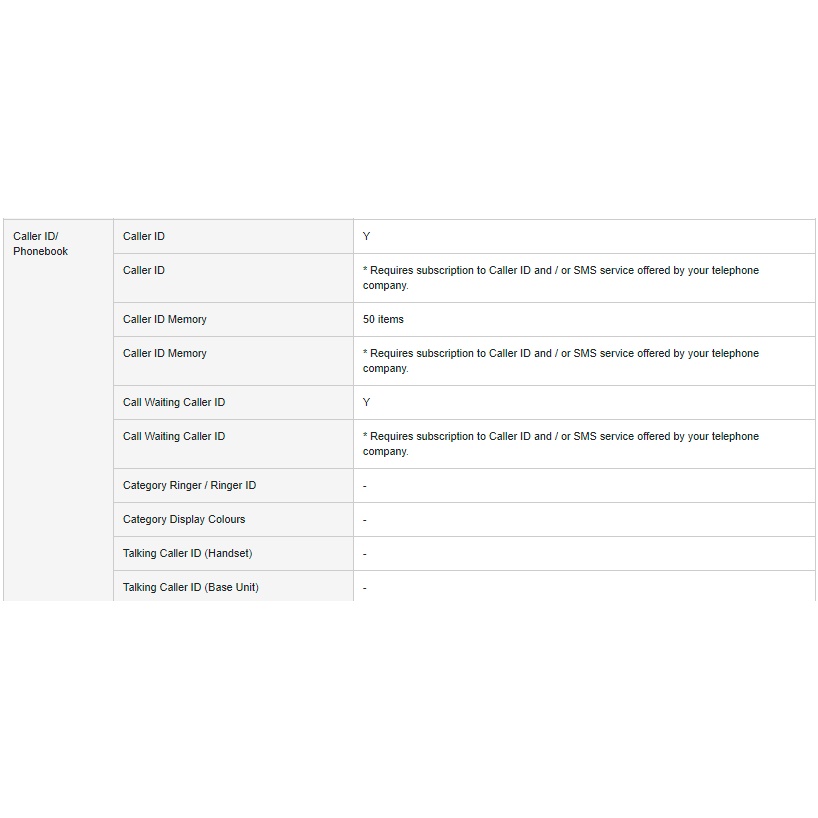Click the dash value for Talking Caller ID (Handset)

365,554
